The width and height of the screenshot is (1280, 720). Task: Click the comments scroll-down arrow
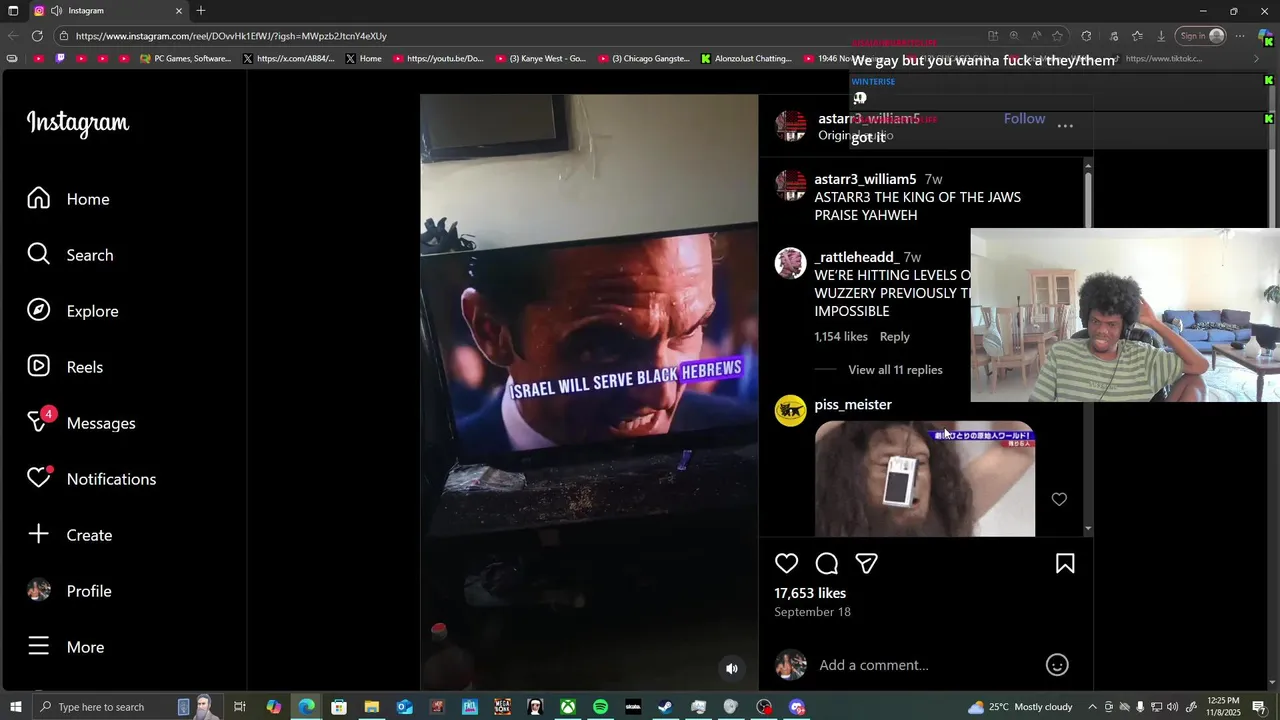pos(1089,529)
